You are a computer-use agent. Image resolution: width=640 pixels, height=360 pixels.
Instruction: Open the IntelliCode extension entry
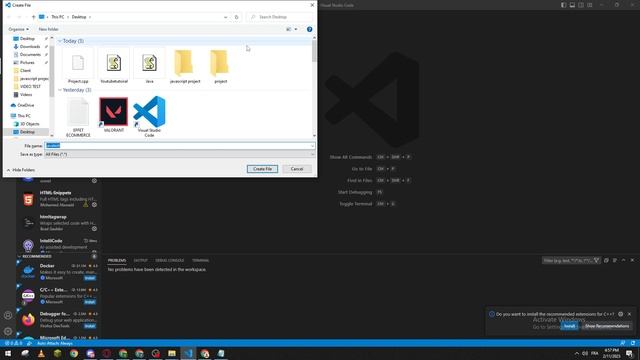point(59,245)
